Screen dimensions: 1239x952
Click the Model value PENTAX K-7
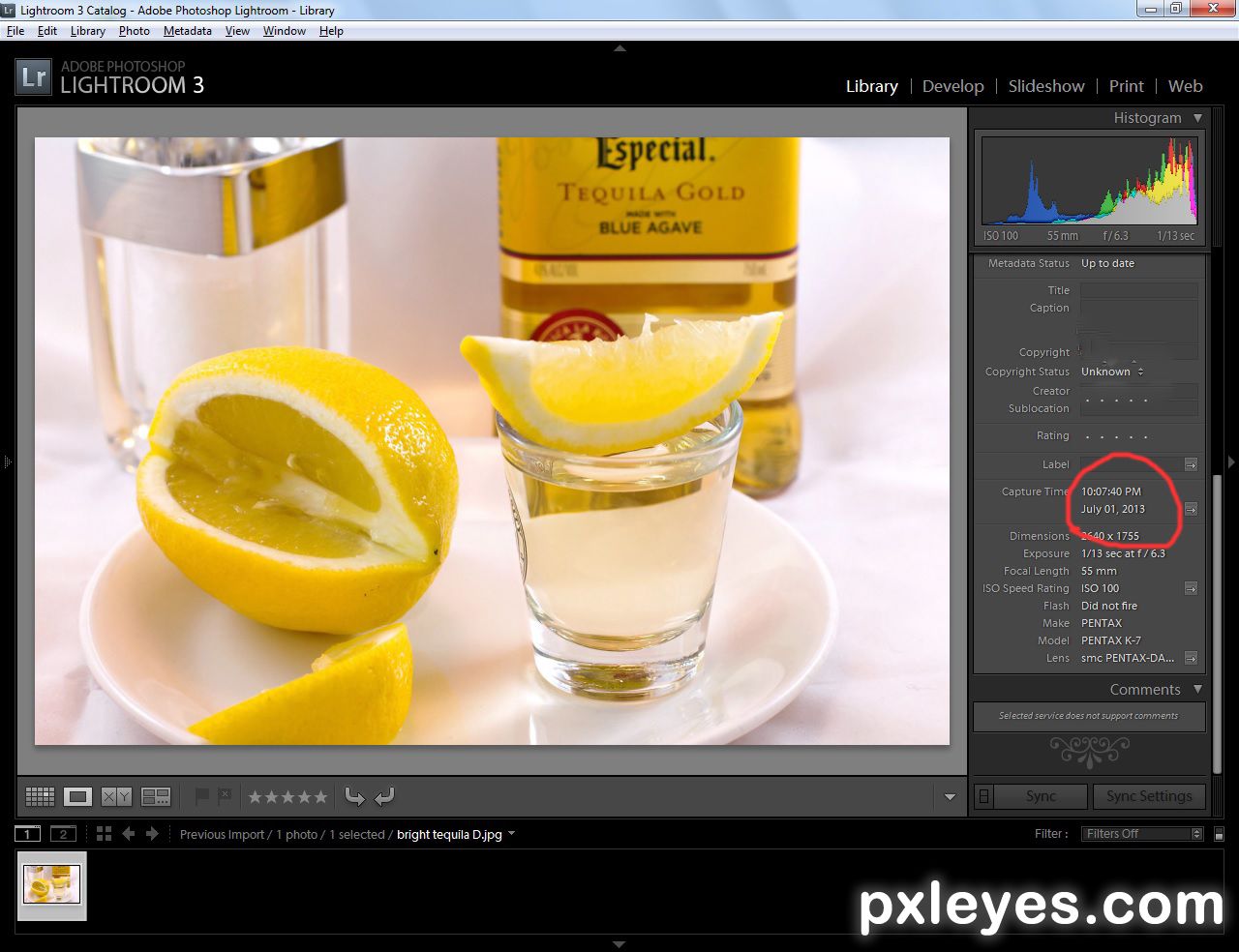point(1111,640)
